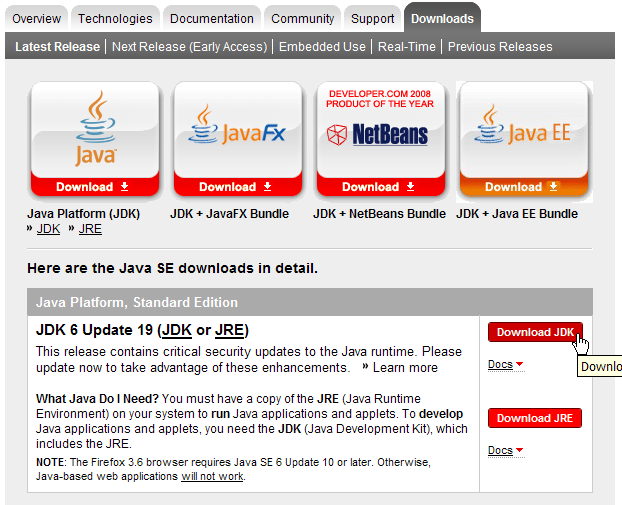Click the Java EE logo tile

tap(524, 131)
